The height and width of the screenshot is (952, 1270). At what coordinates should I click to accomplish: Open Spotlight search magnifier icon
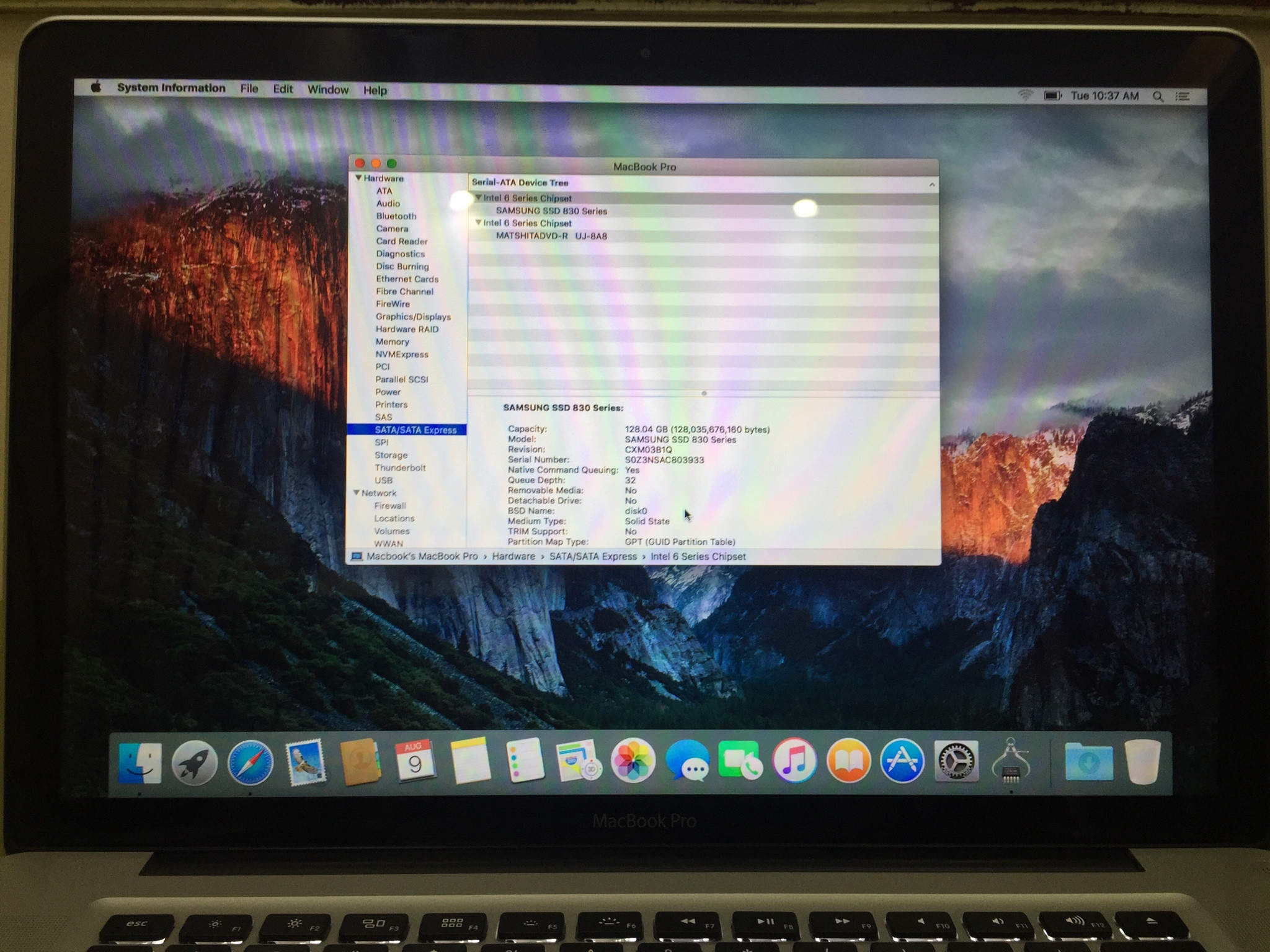1158,96
